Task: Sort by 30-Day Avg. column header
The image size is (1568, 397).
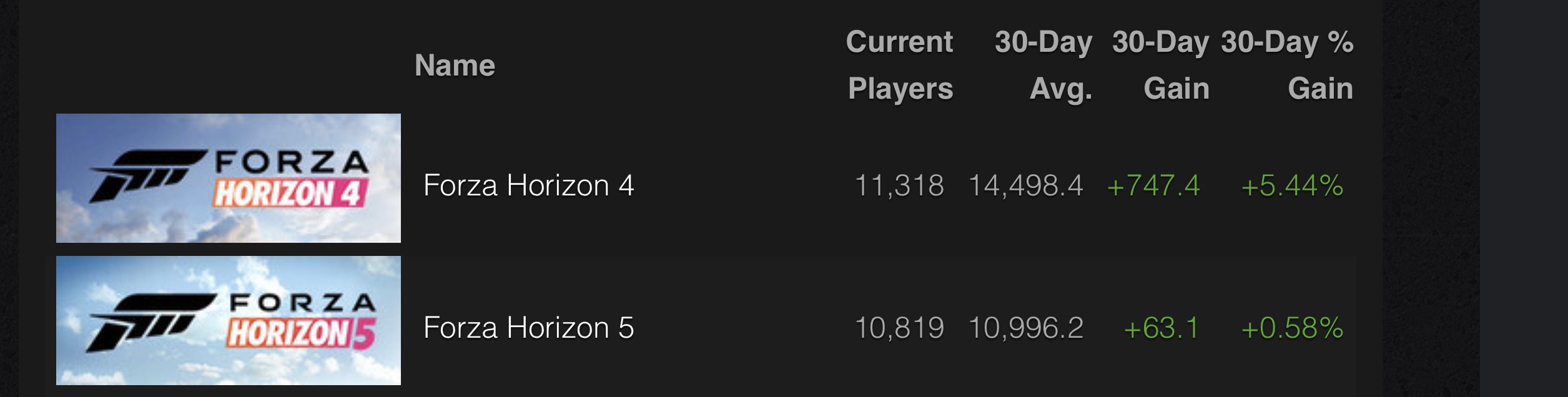Action: 1043,66
